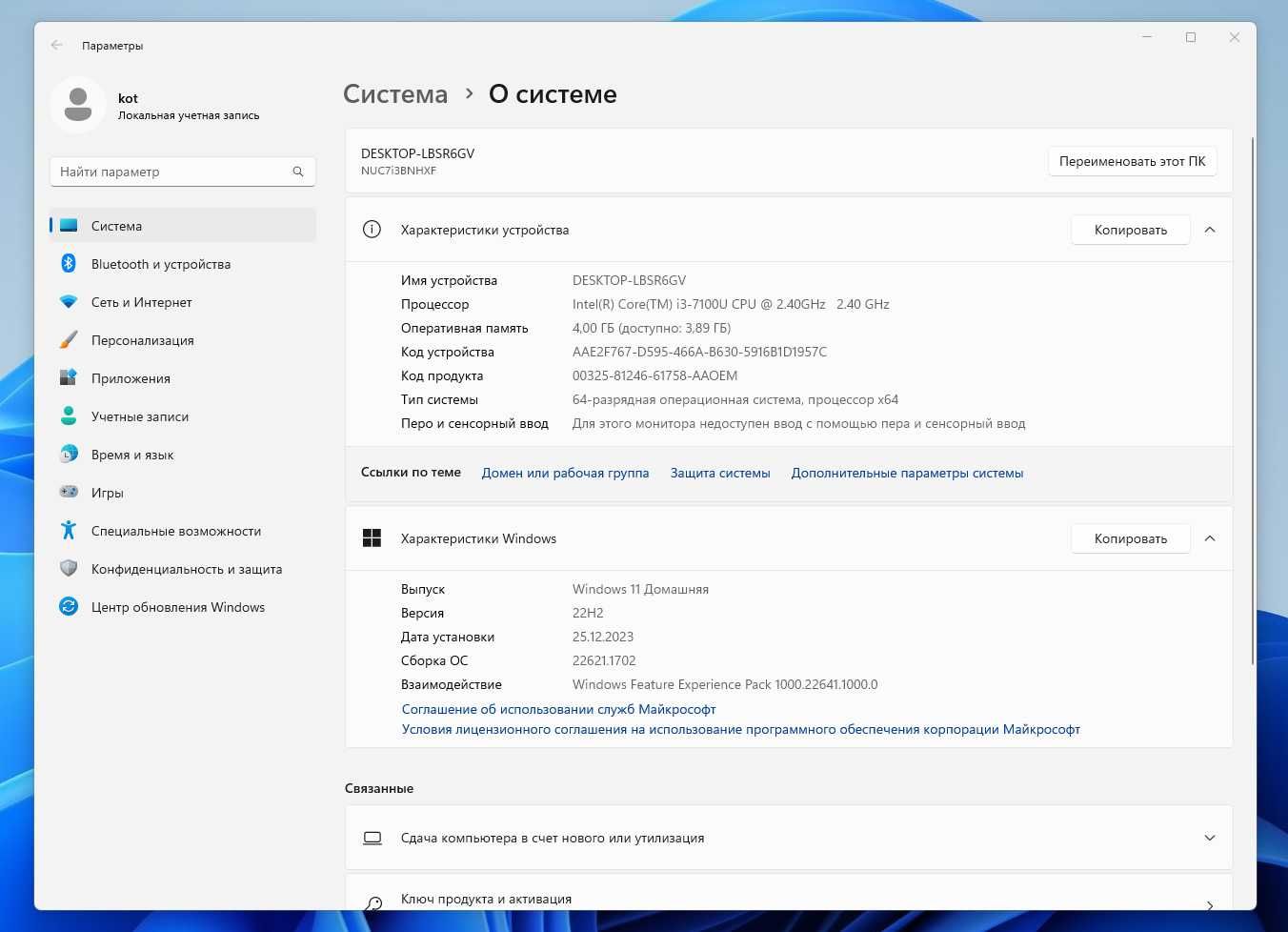The image size is (1288, 932).
Task: Click the device code AAE2F767 value
Action: [x=699, y=352]
